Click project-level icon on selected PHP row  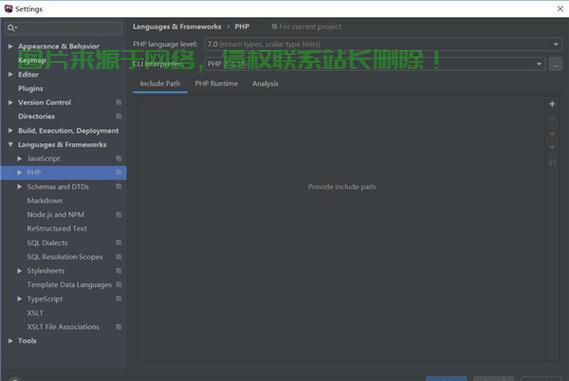point(119,172)
